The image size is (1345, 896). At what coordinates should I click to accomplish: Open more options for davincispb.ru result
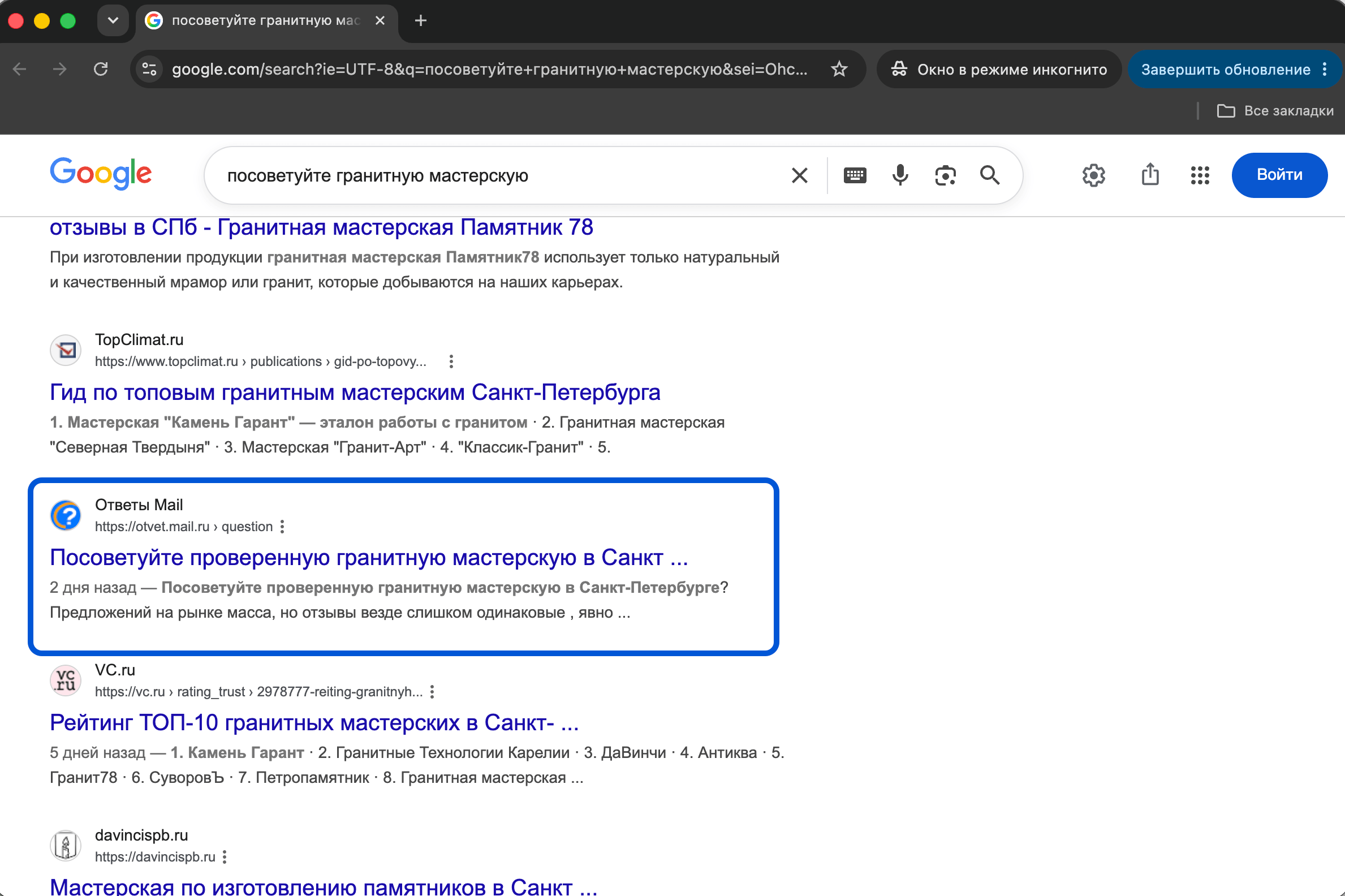(x=225, y=856)
